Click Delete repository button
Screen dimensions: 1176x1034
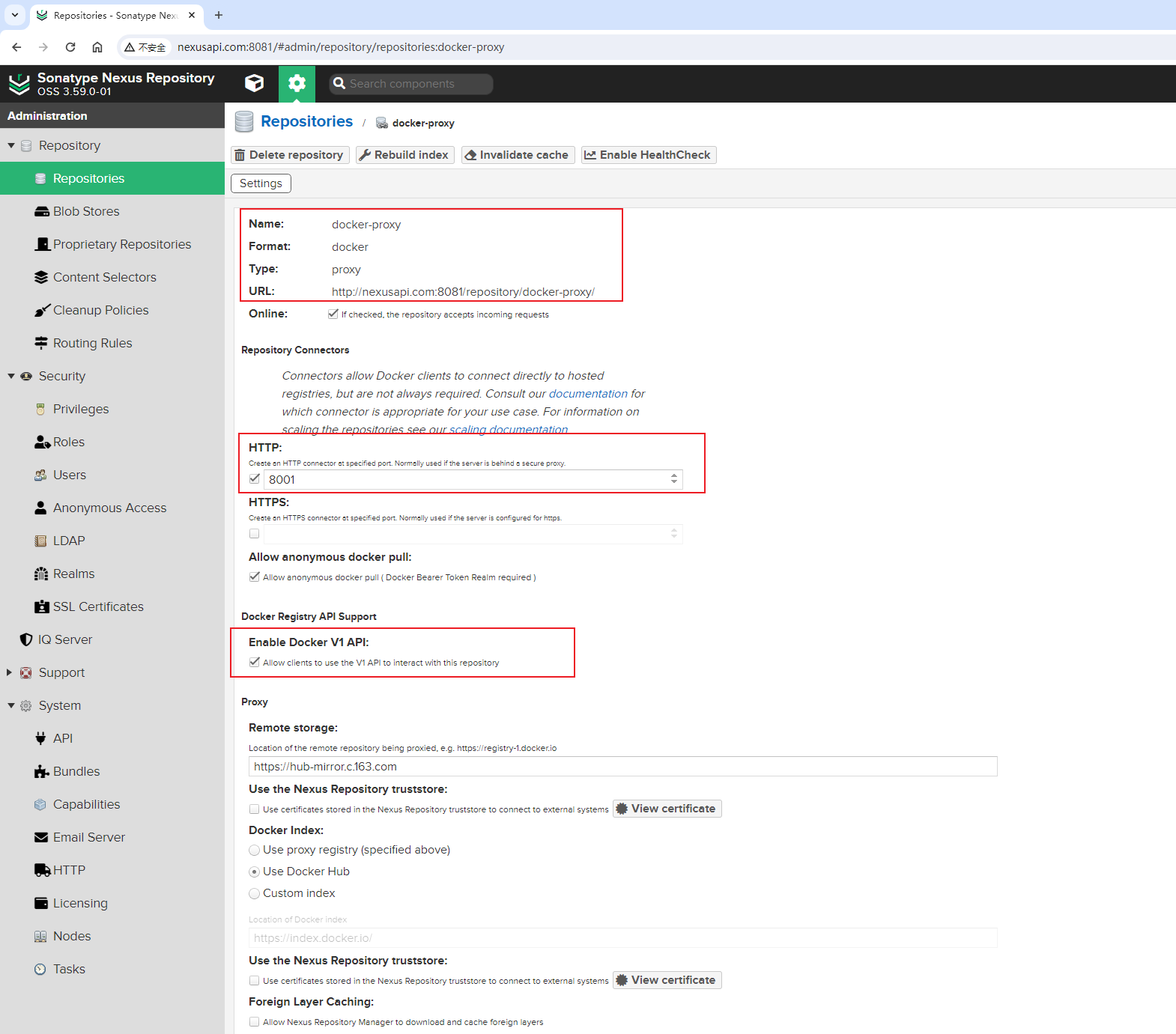click(x=290, y=155)
